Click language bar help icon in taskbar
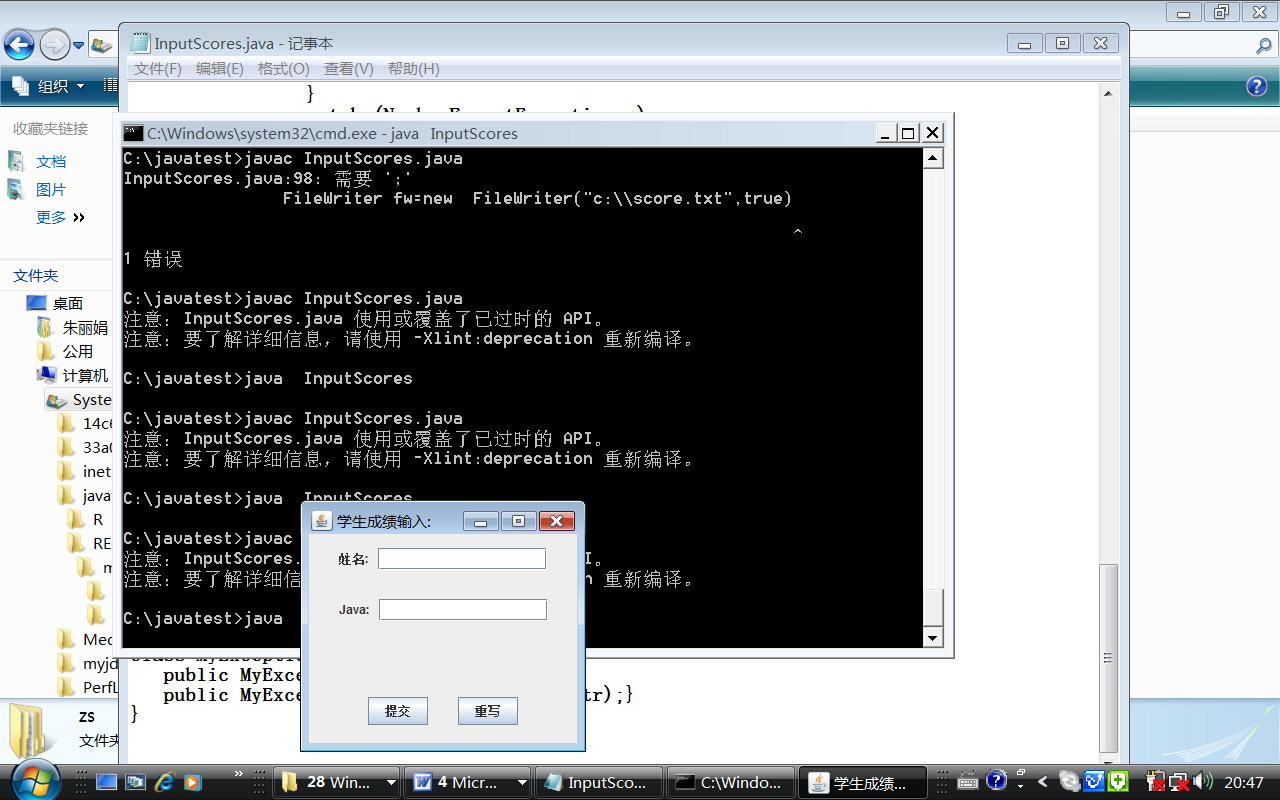Image resolution: width=1280 pixels, height=800 pixels. tap(995, 780)
